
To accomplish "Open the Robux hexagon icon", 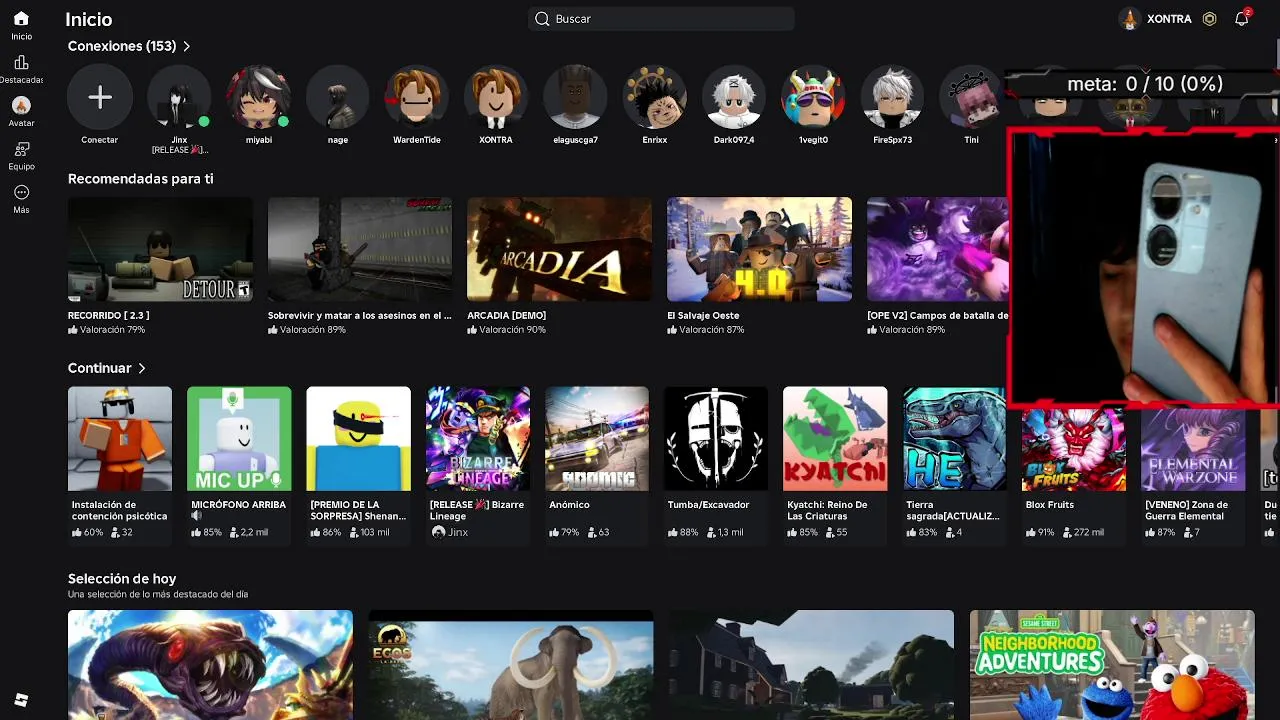I will 1210,19.
